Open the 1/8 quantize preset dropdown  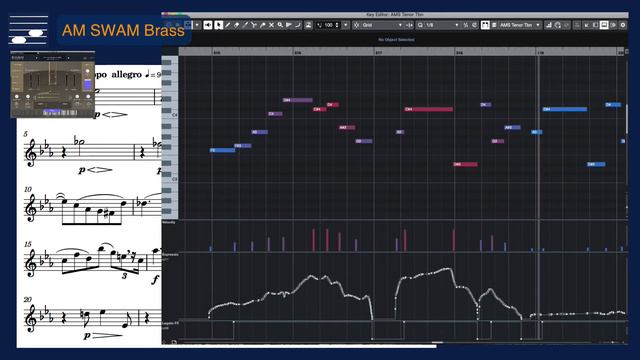[442, 25]
